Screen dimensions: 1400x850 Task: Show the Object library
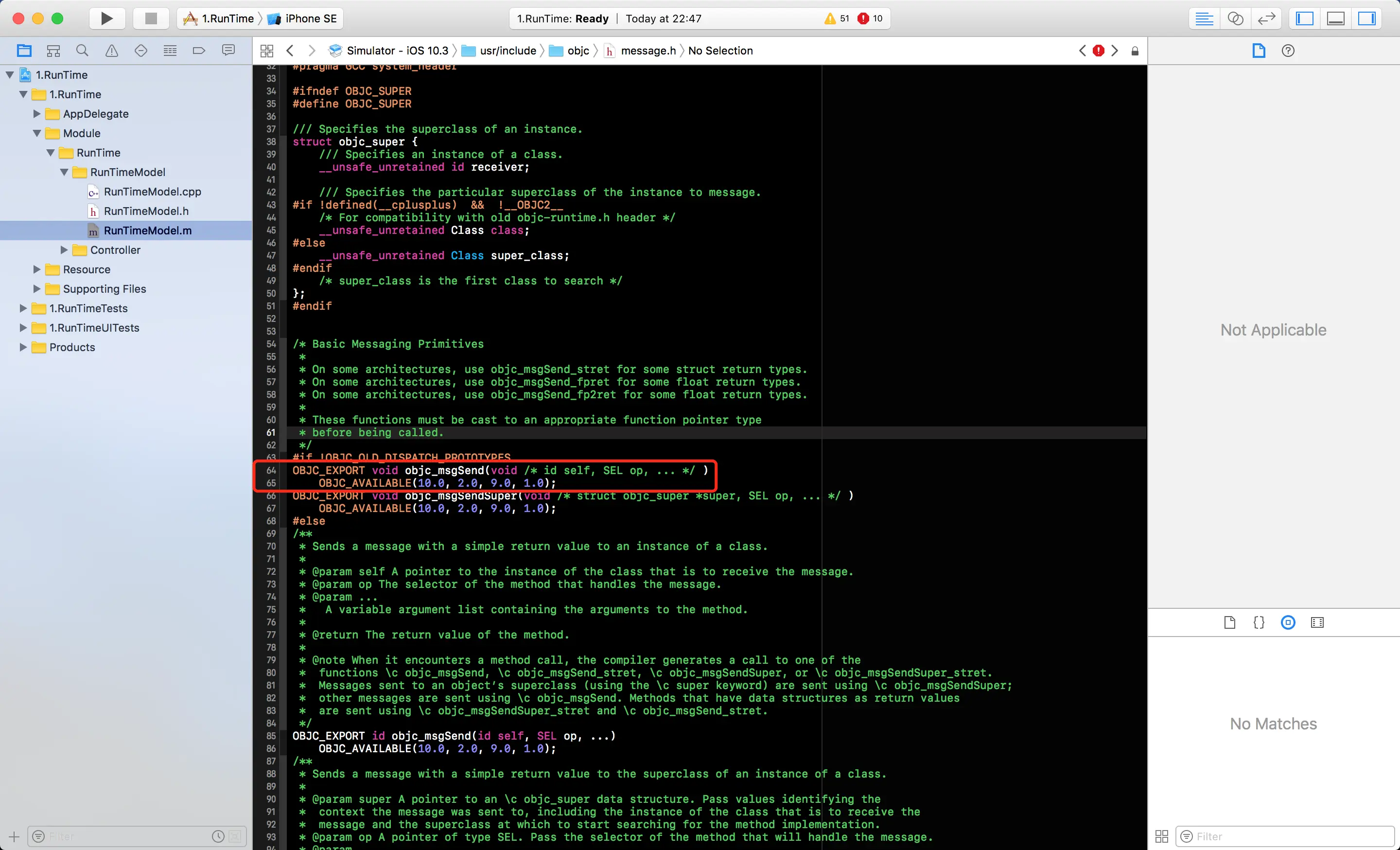click(1288, 622)
